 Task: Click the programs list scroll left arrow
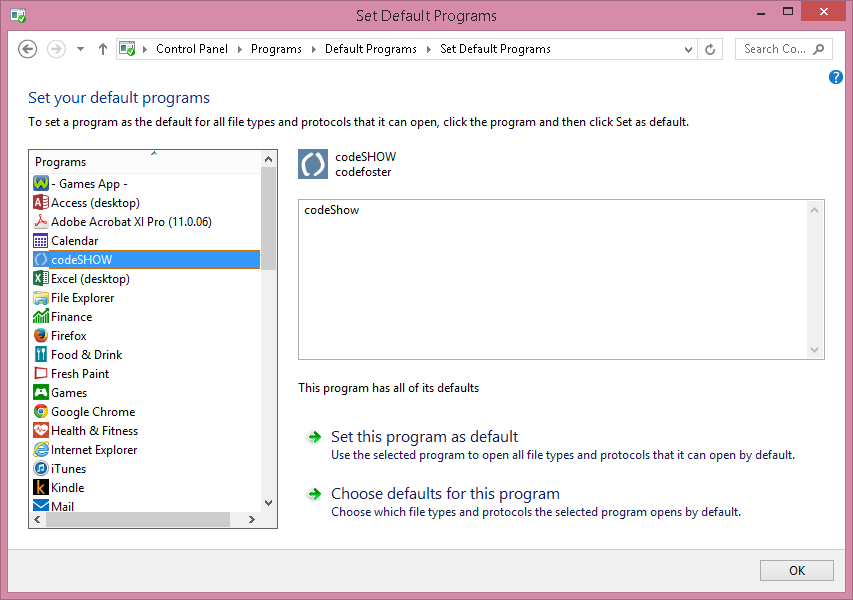point(38,519)
